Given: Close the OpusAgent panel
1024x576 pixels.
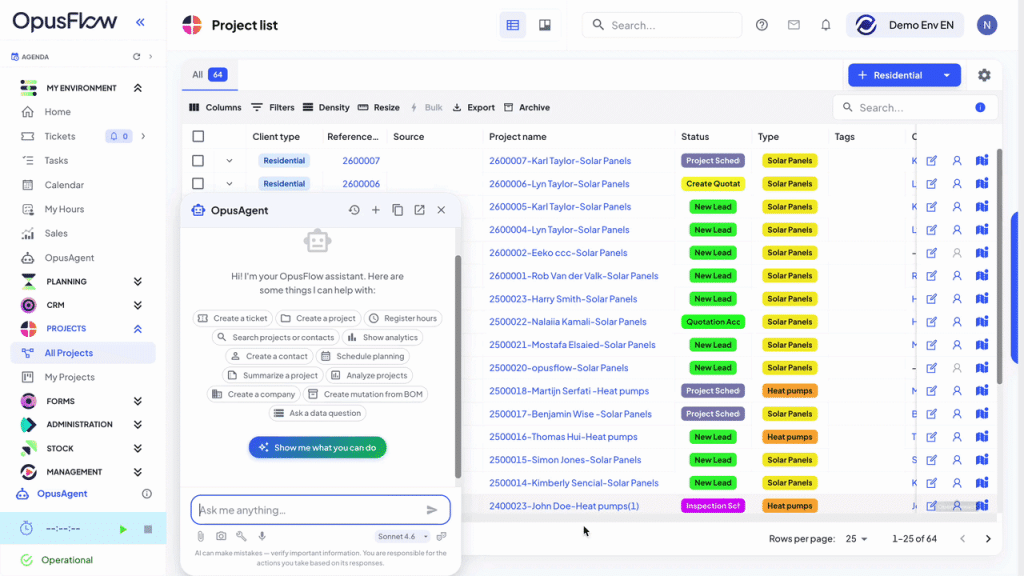Looking at the screenshot, I should click(x=441, y=210).
